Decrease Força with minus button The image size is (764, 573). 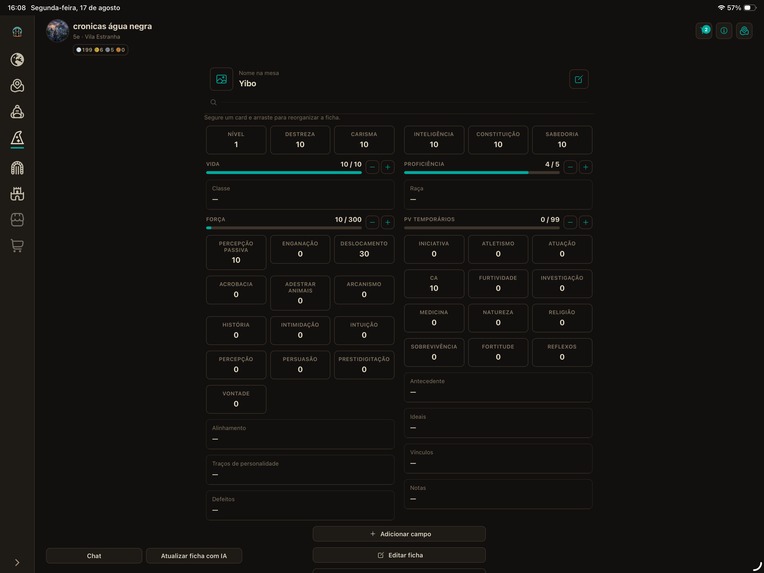pyautogui.click(x=372, y=222)
